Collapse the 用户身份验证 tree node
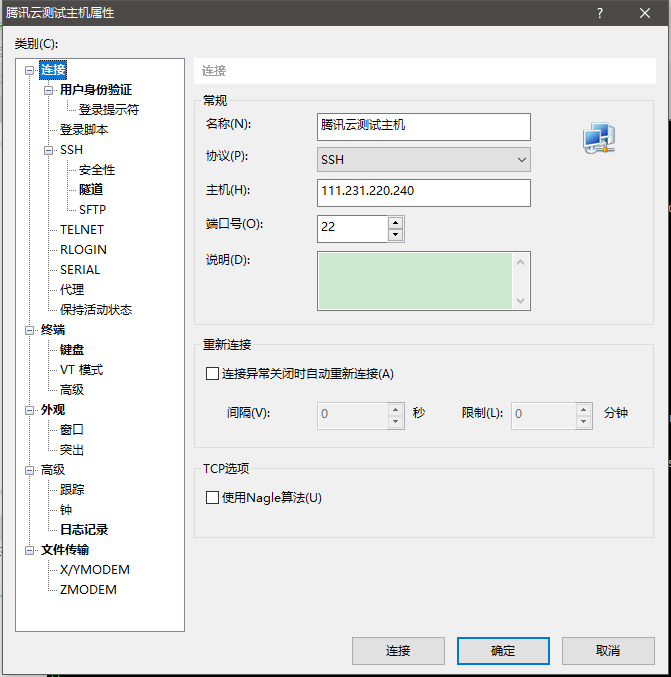The height and width of the screenshot is (677, 671). point(48,90)
